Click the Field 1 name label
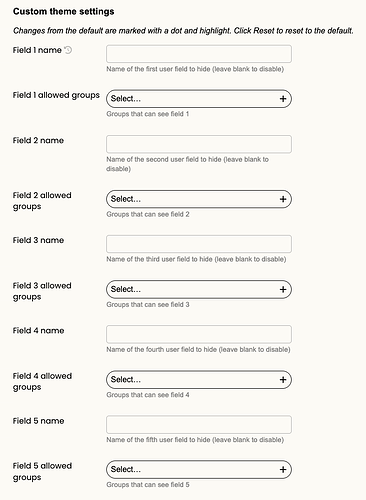 click(37, 50)
